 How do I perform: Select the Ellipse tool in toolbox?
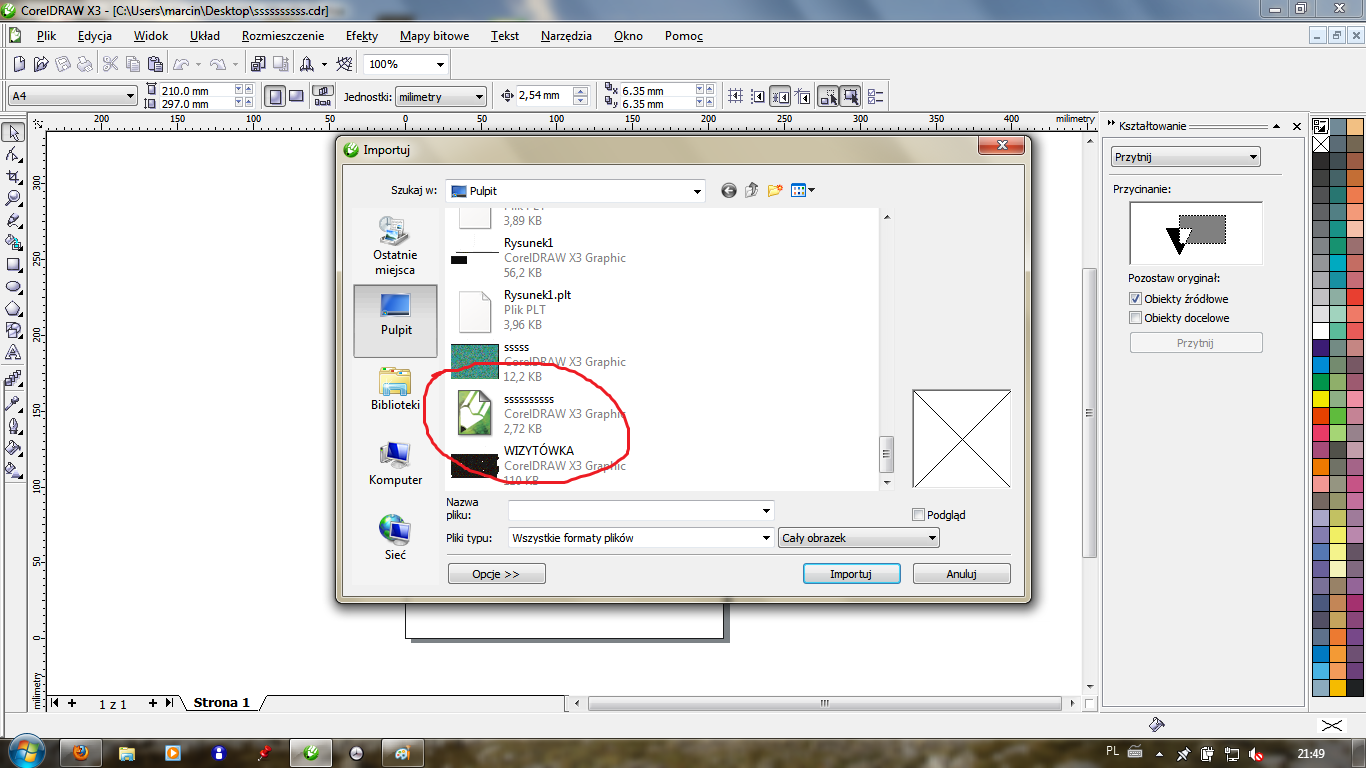coord(14,286)
